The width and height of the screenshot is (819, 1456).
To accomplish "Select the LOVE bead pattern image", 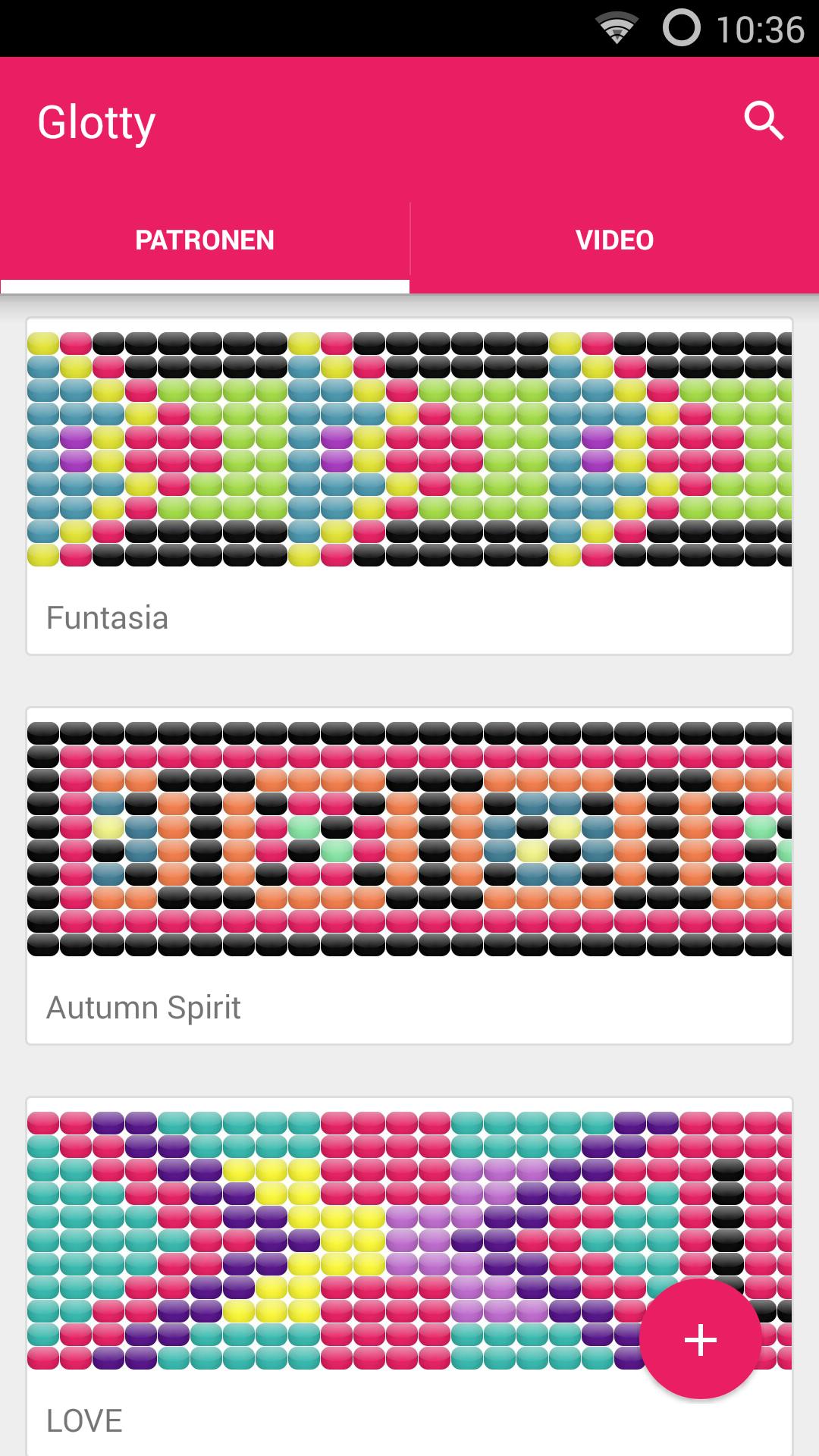I will click(x=409, y=1241).
